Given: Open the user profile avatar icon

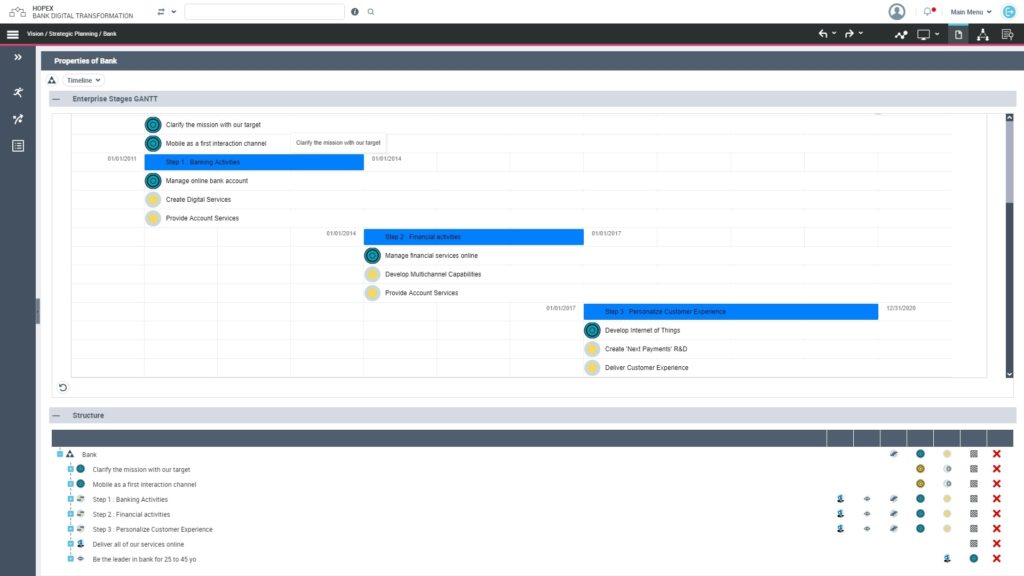Looking at the screenshot, I should click(897, 11).
